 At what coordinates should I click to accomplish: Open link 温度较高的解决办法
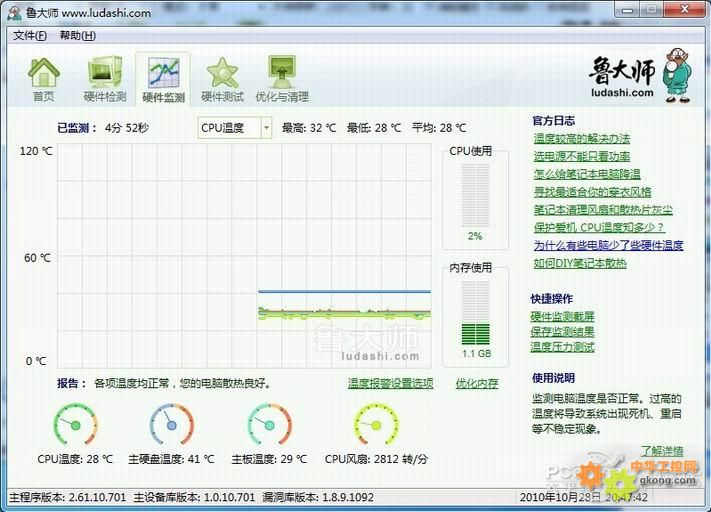point(582,138)
